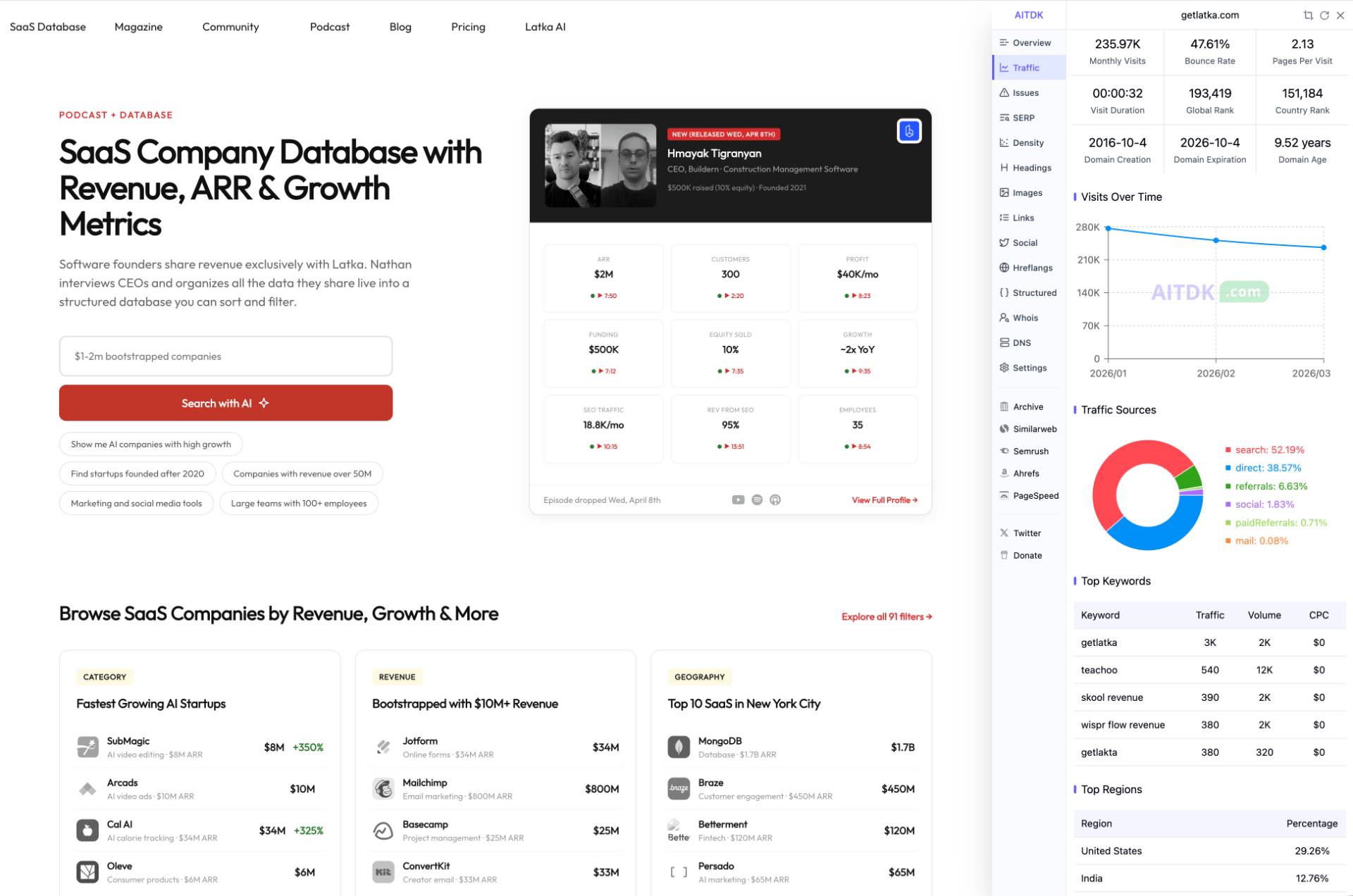The width and height of the screenshot is (1353, 896).
Task: Click the SubMagic company logo
Action: 87,747
